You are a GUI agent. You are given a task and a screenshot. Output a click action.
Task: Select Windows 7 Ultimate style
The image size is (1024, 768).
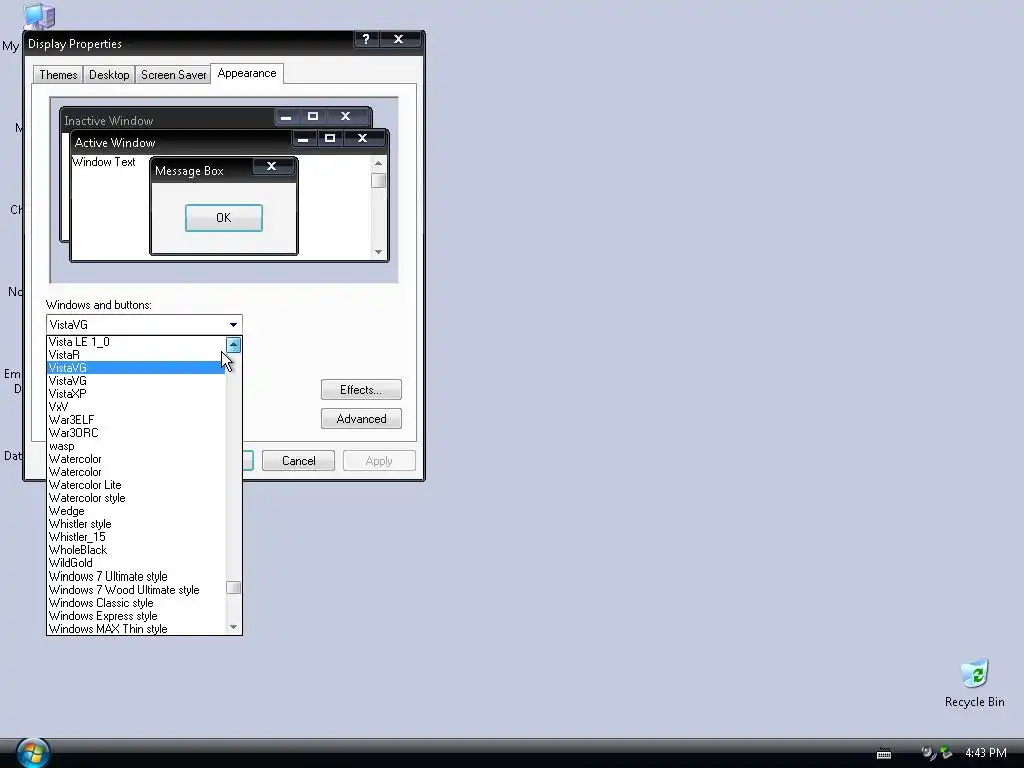(136, 577)
